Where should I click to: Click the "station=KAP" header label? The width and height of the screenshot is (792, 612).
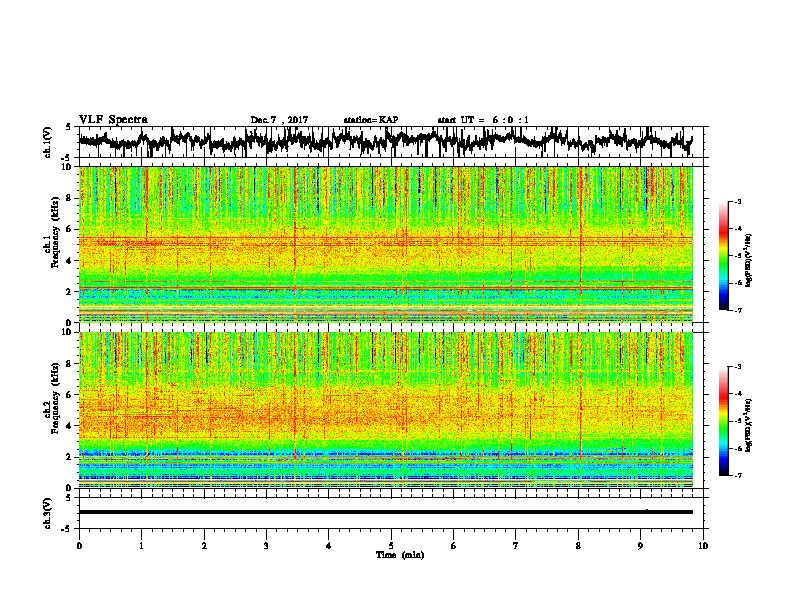[371, 120]
